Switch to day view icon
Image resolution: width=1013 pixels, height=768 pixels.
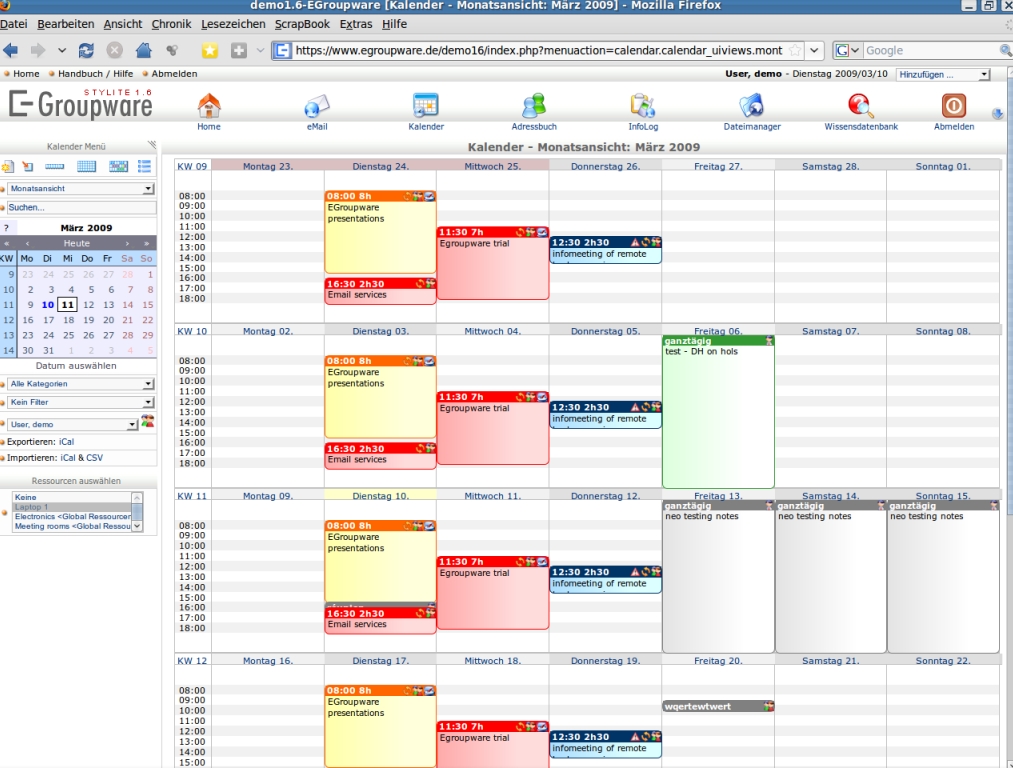click(54, 167)
